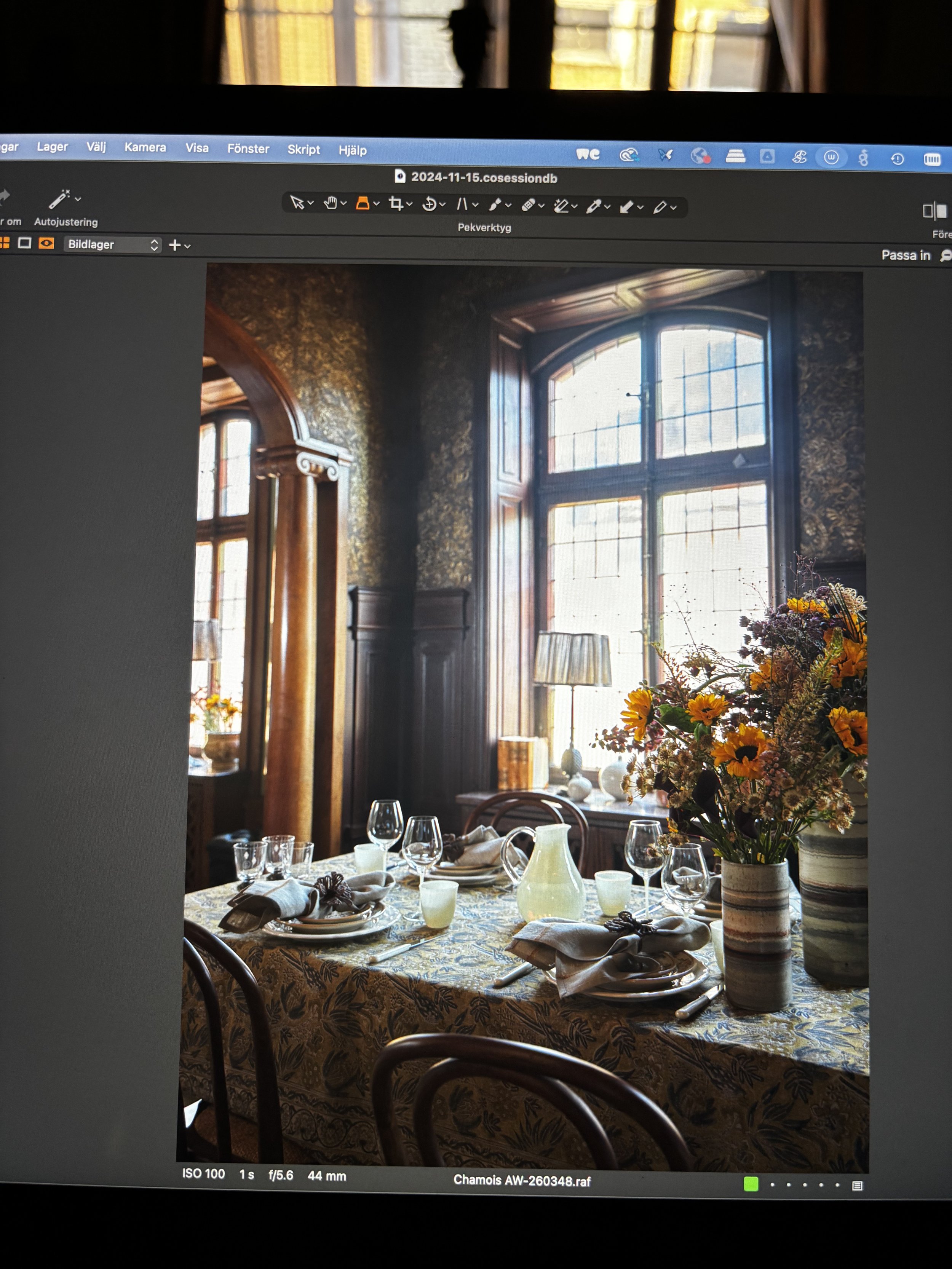Click the 2024-11-15.cosessiondb window title

pos(484,178)
